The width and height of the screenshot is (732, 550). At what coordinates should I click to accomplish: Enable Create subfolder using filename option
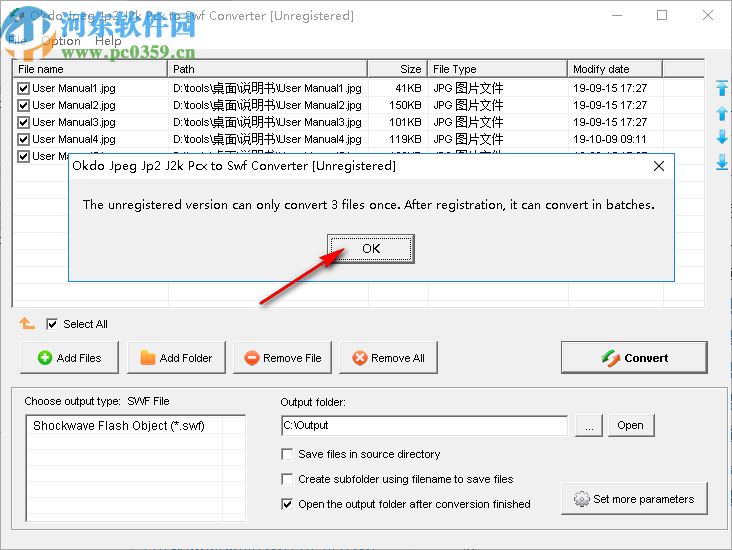[x=287, y=479]
